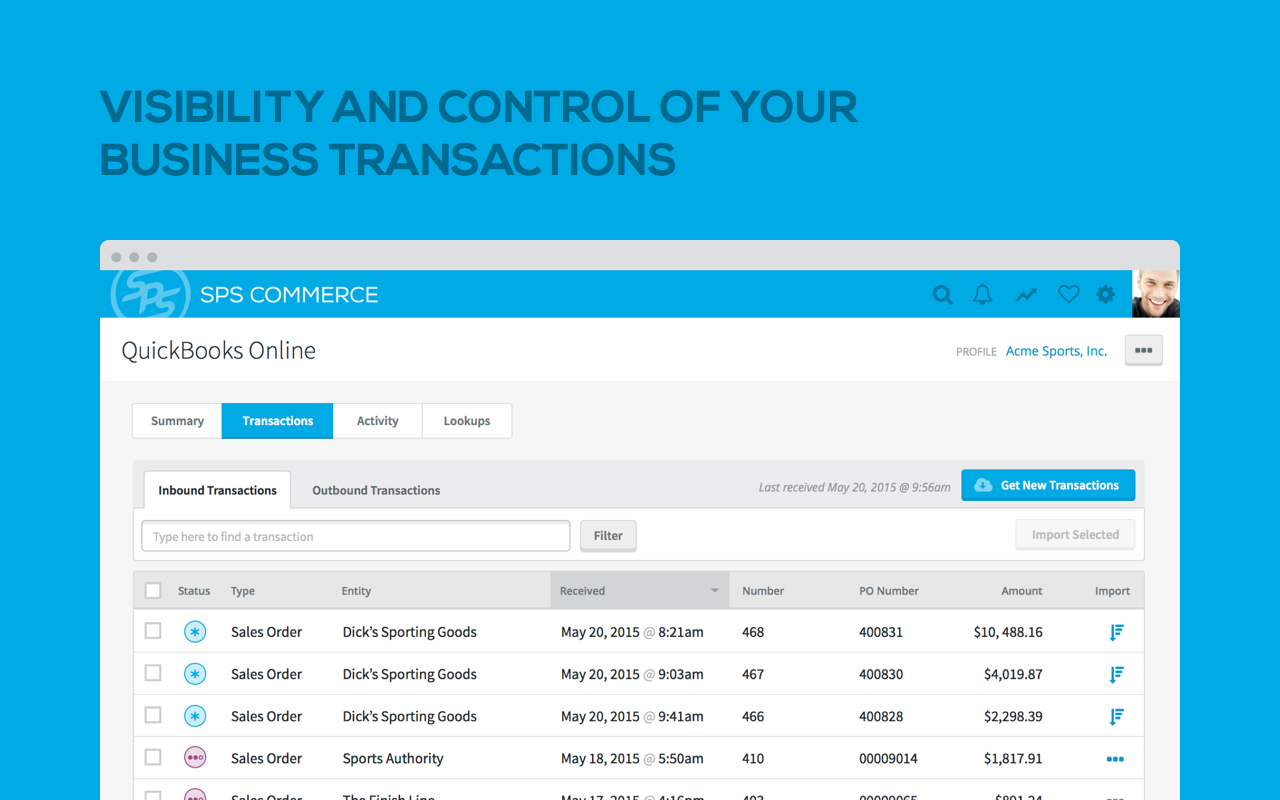
Task: Open the Activity tab
Action: (x=378, y=421)
